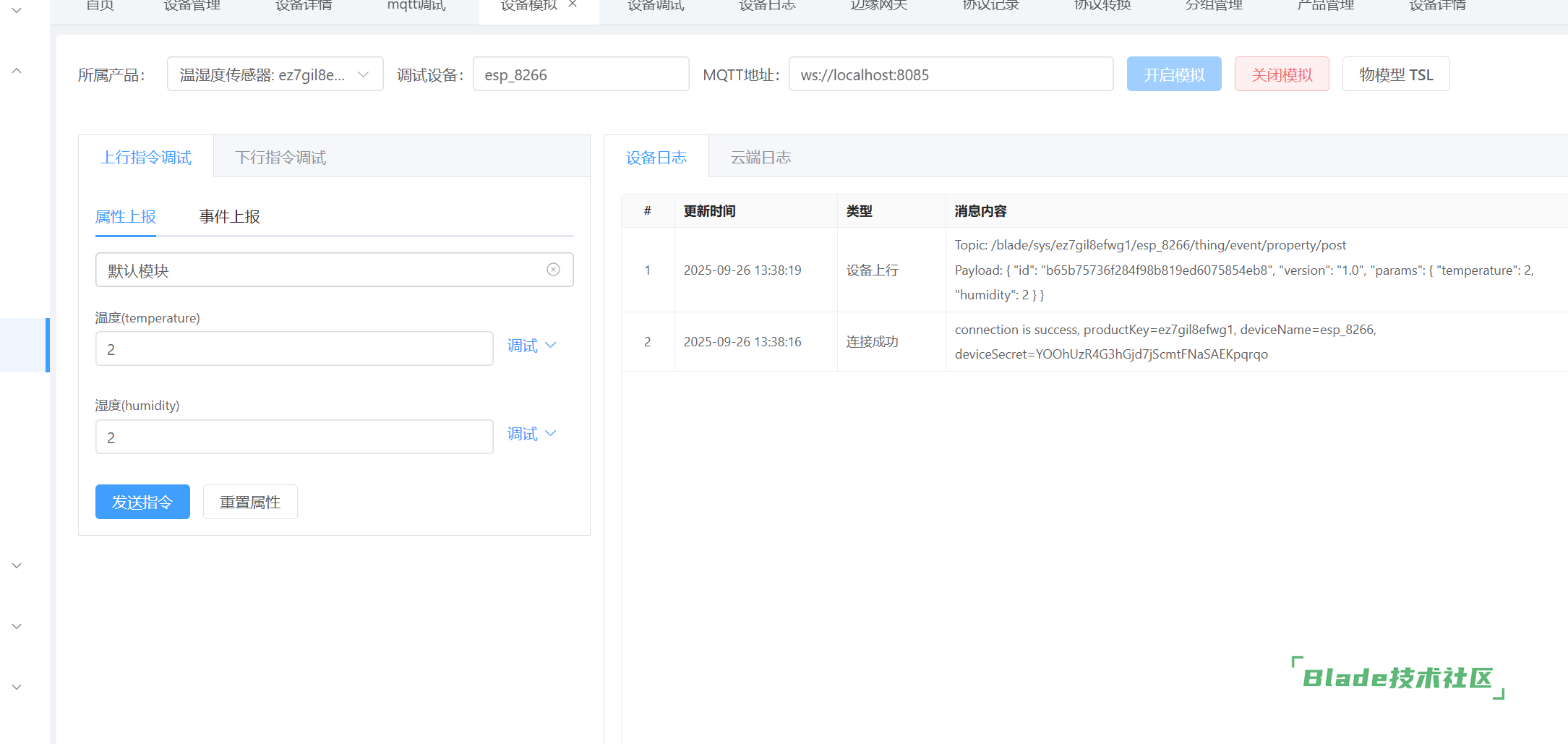Switch to the 下行指令调试 tab
This screenshot has width=1568, height=744.
click(280, 157)
